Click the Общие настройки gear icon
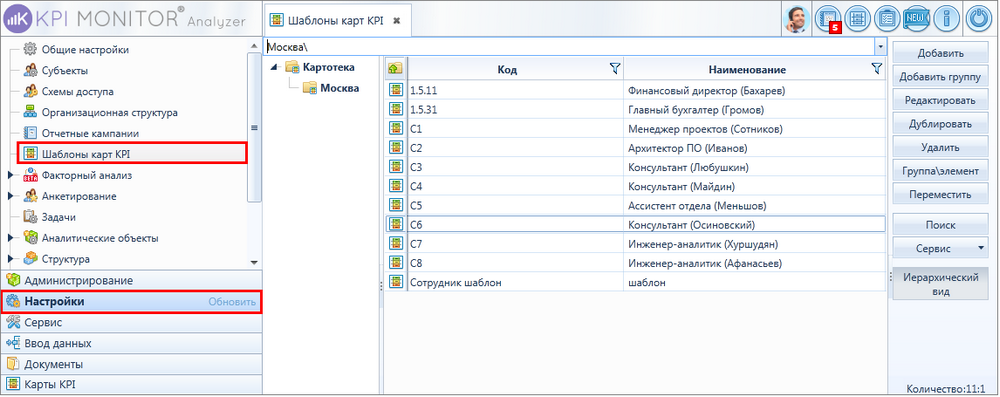This screenshot has height=397, width=1000. (30, 49)
